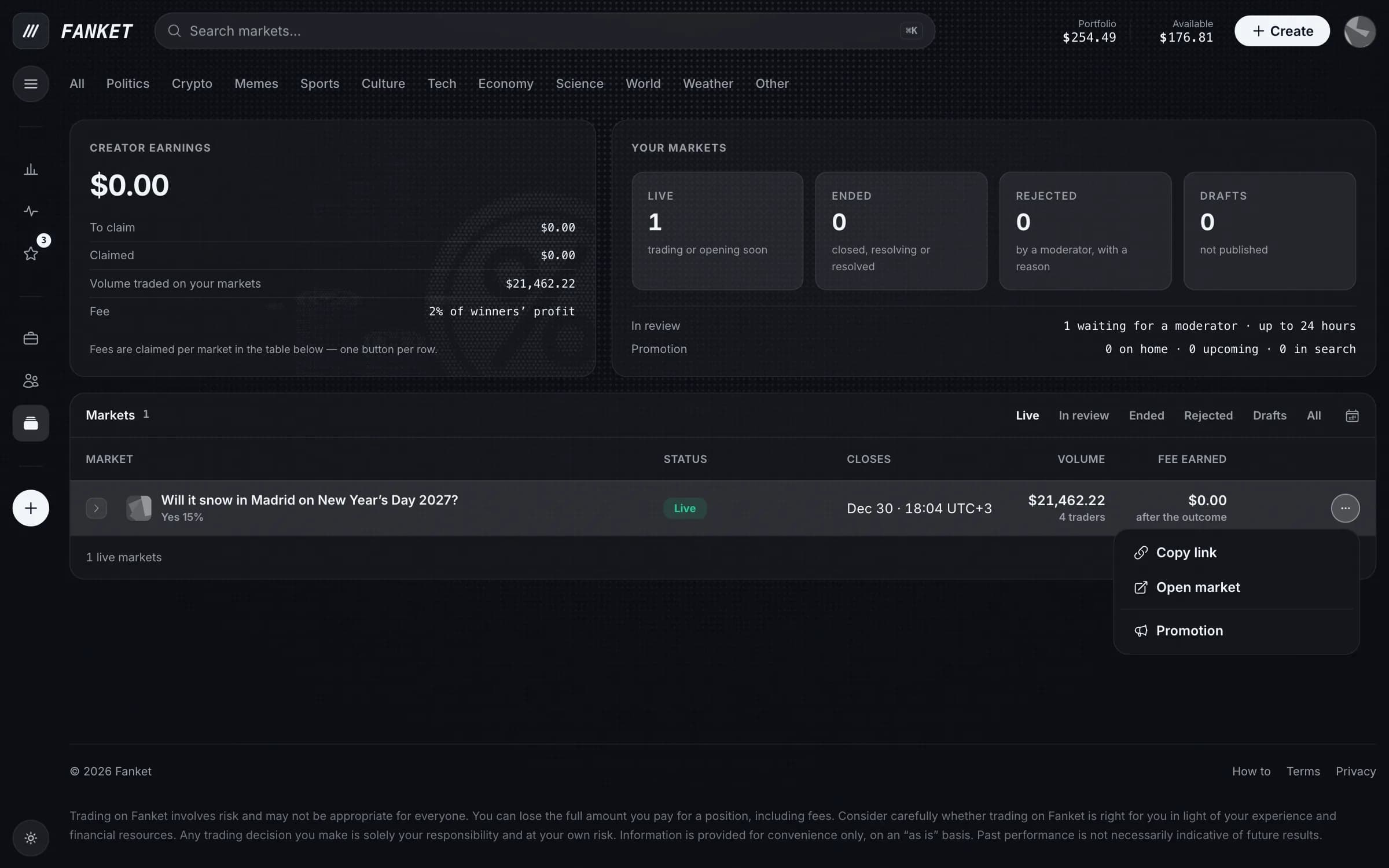Open the bar chart icon in sidebar
1389x868 pixels.
pyautogui.click(x=31, y=170)
